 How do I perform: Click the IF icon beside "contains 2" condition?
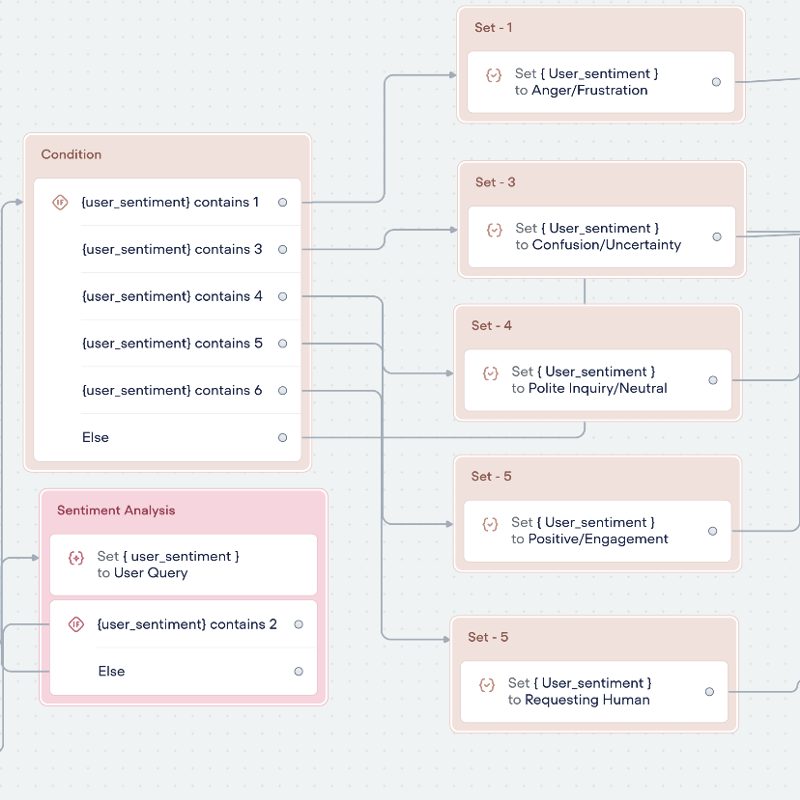(x=76, y=625)
